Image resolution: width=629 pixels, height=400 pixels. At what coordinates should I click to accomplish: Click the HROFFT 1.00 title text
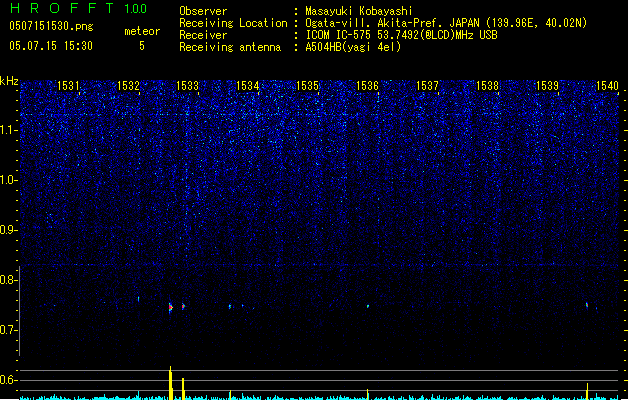79,8
